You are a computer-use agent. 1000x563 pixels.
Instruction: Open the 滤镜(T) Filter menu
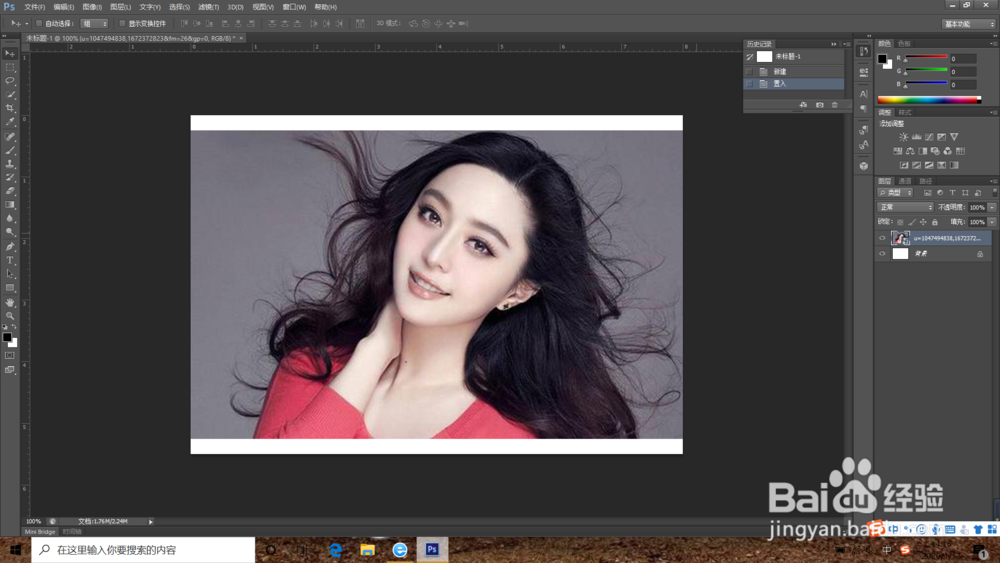point(209,7)
